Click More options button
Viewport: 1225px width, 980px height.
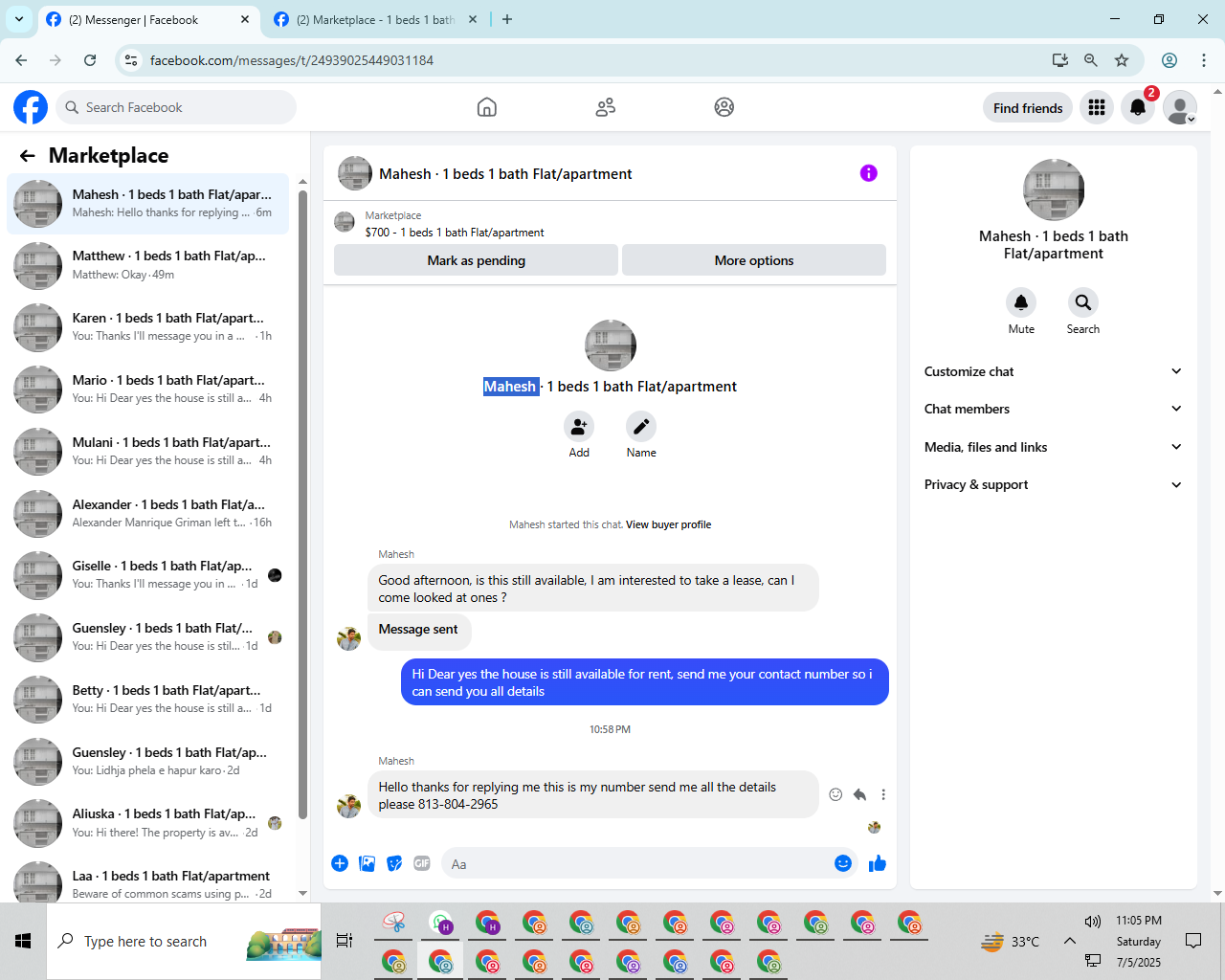[754, 260]
